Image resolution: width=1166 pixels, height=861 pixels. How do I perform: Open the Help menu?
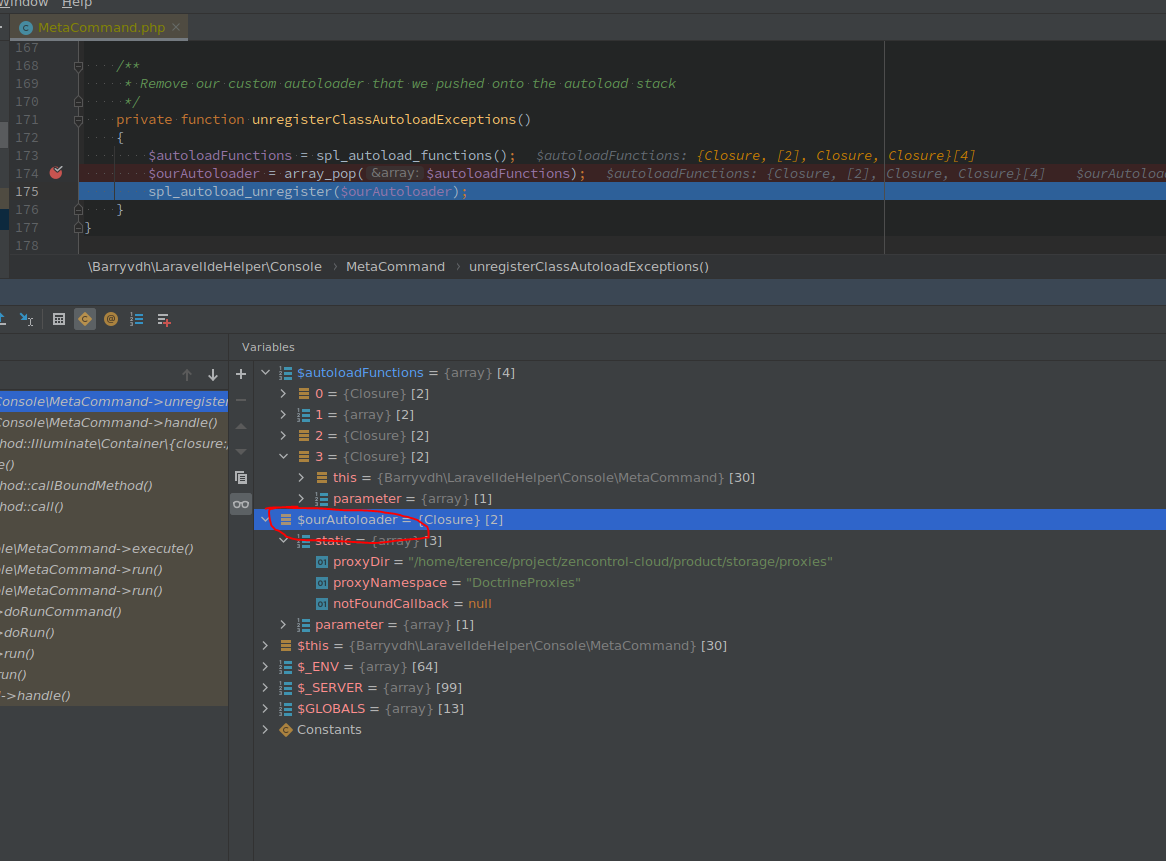pyautogui.click(x=77, y=4)
